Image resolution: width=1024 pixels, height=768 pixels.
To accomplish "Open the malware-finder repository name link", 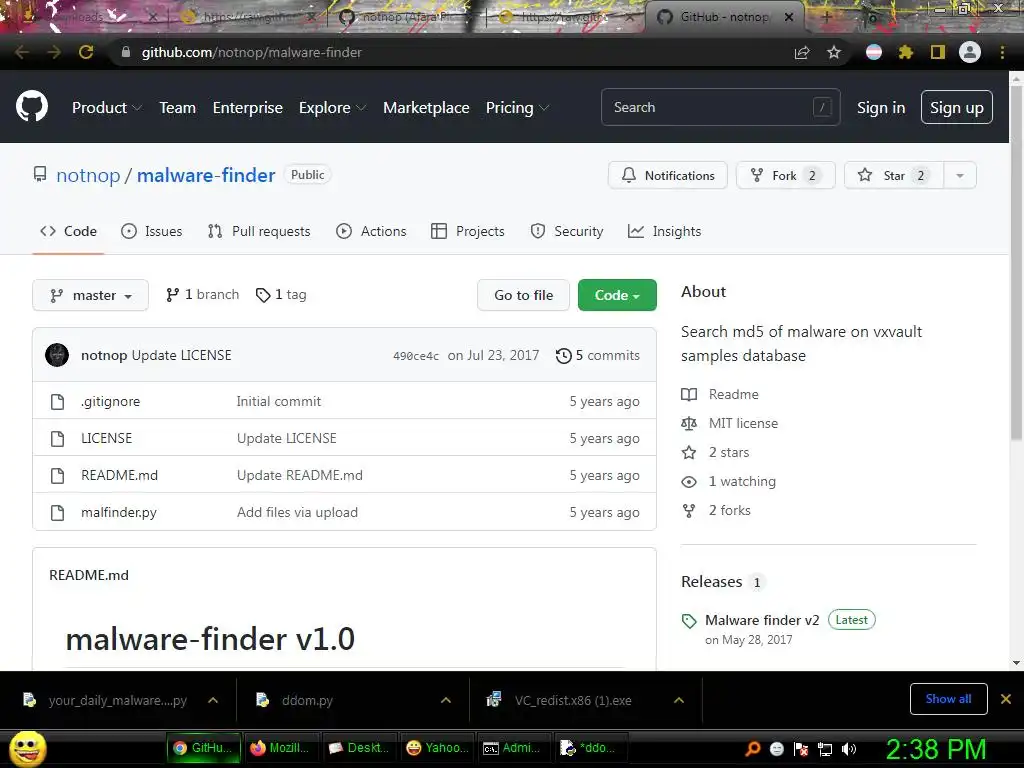I will coord(206,175).
